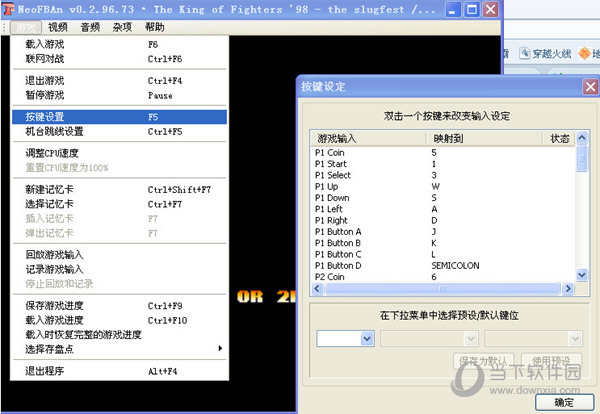Maximize the NeoFBAn window
This screenshot has width=600, height=414.
click(471, 10)
